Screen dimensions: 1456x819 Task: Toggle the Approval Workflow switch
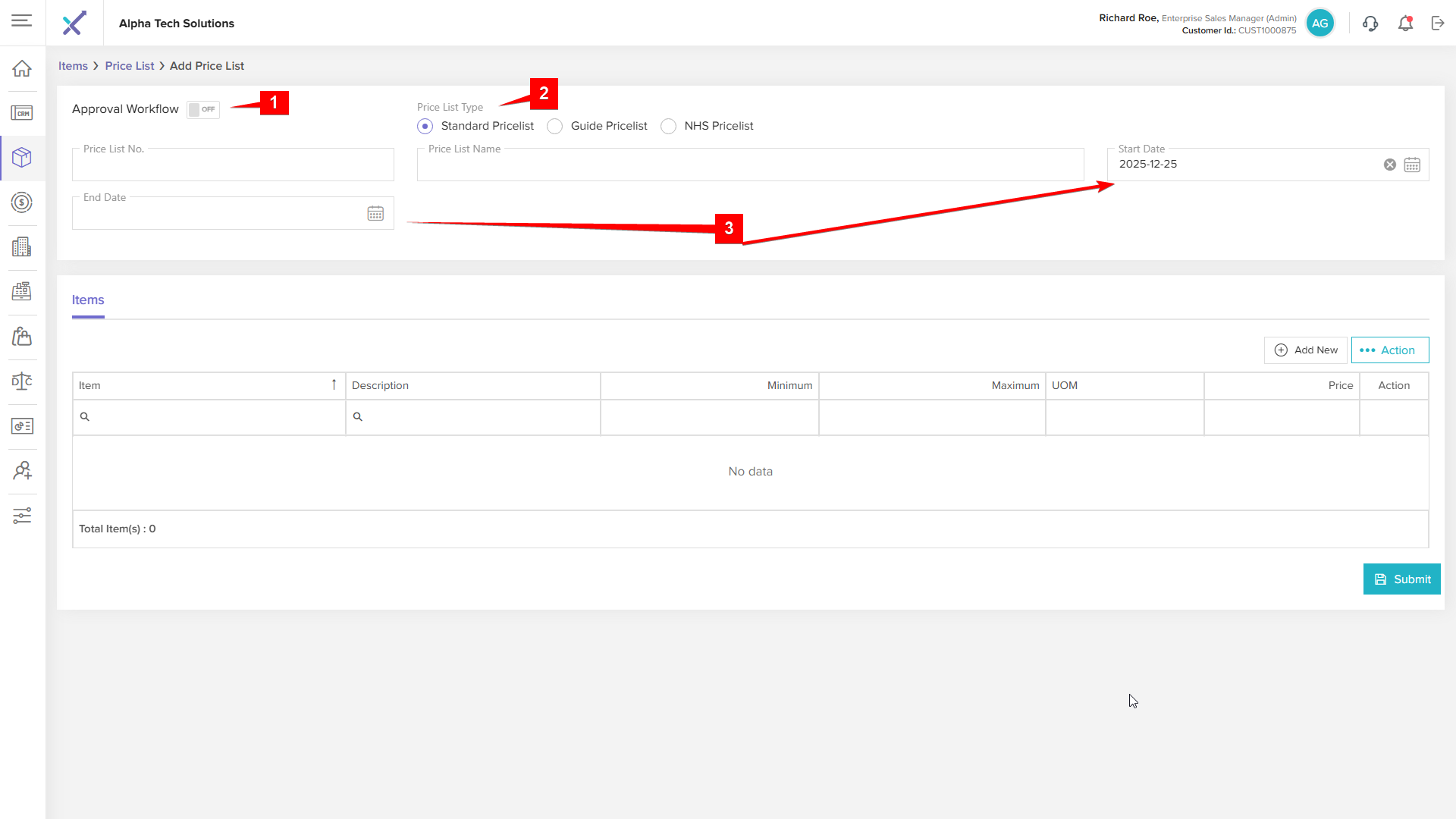[202, 110]
